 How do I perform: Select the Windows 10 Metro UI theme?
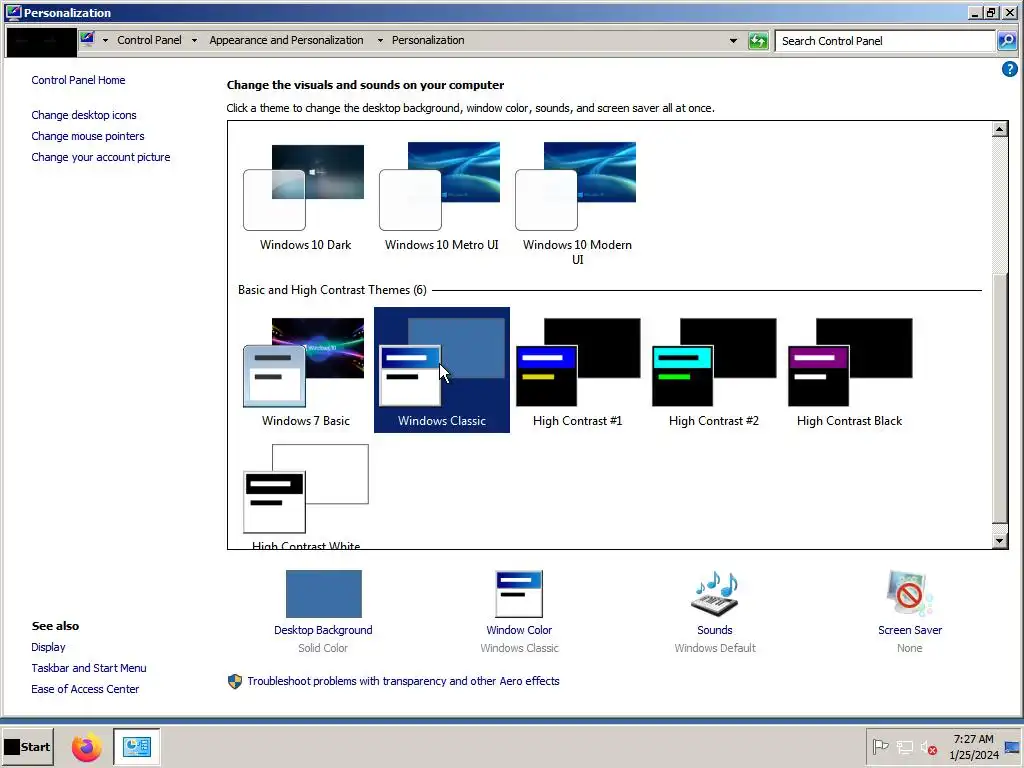[441, 197]
